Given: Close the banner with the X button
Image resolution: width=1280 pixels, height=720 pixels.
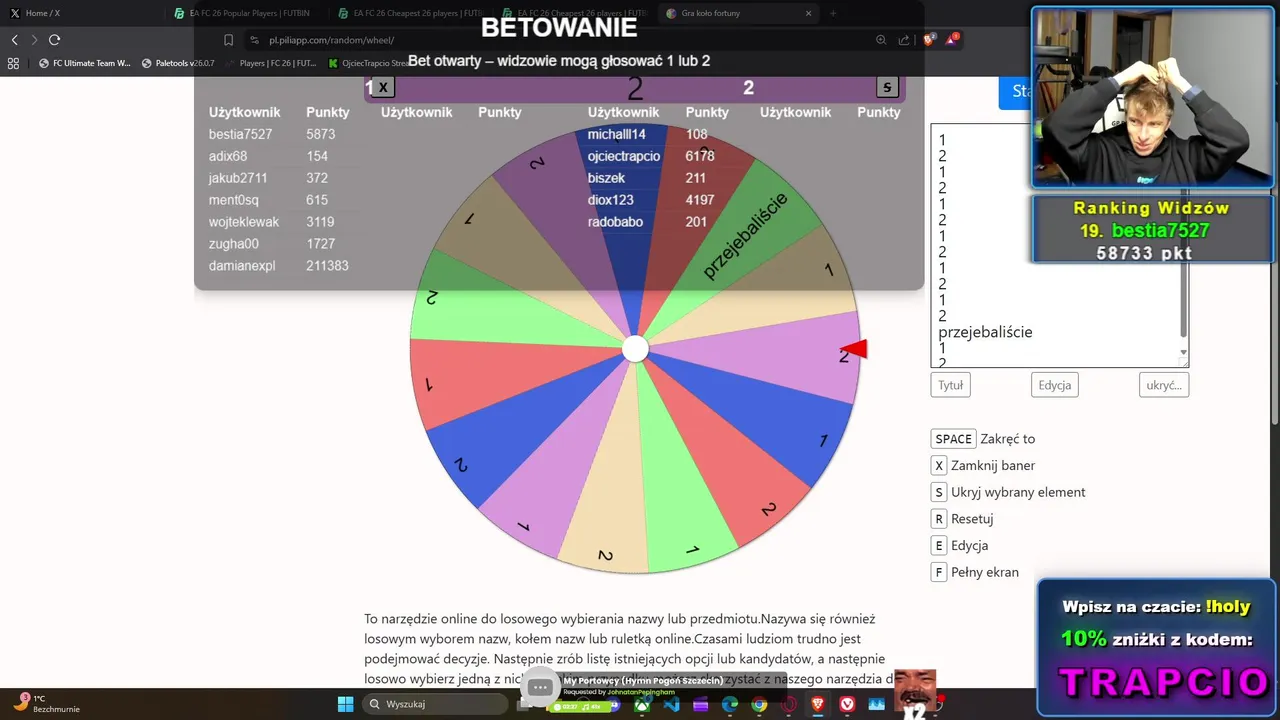Looking at the screenshot, I should coord(383,87).
